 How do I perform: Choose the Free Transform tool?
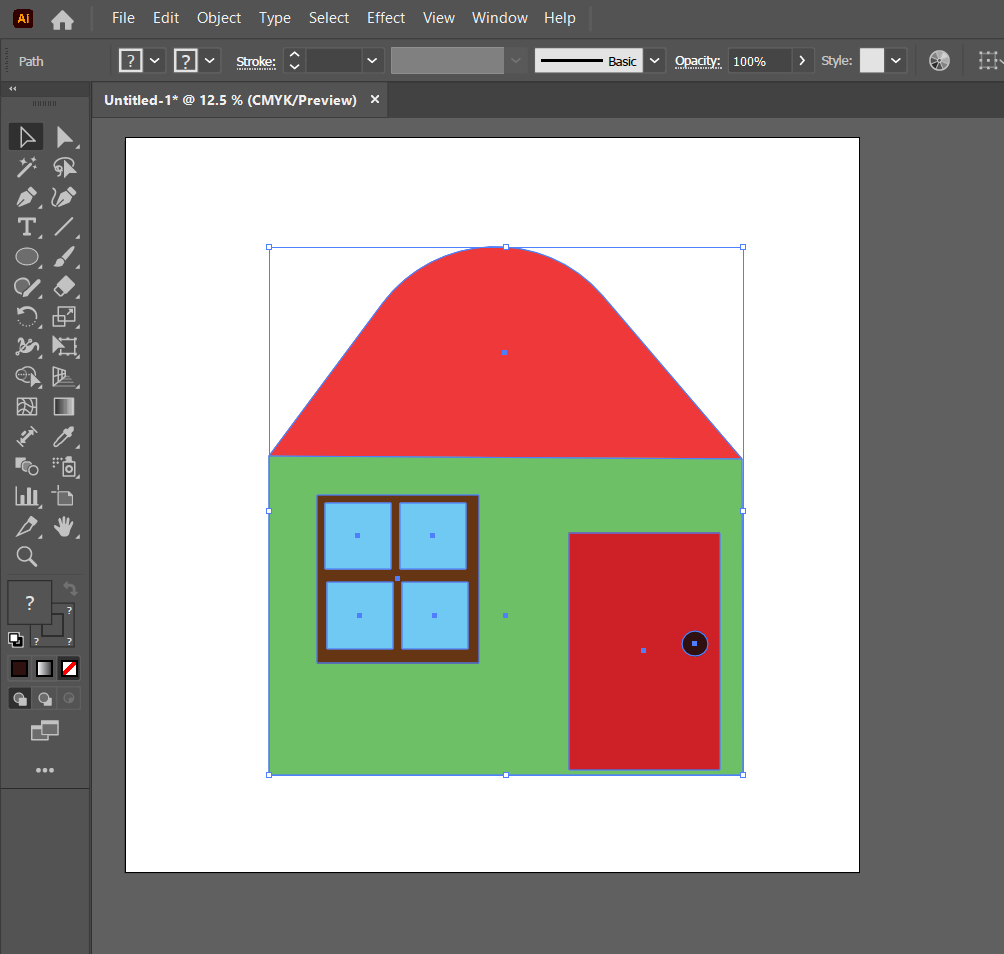pos(64,346)
